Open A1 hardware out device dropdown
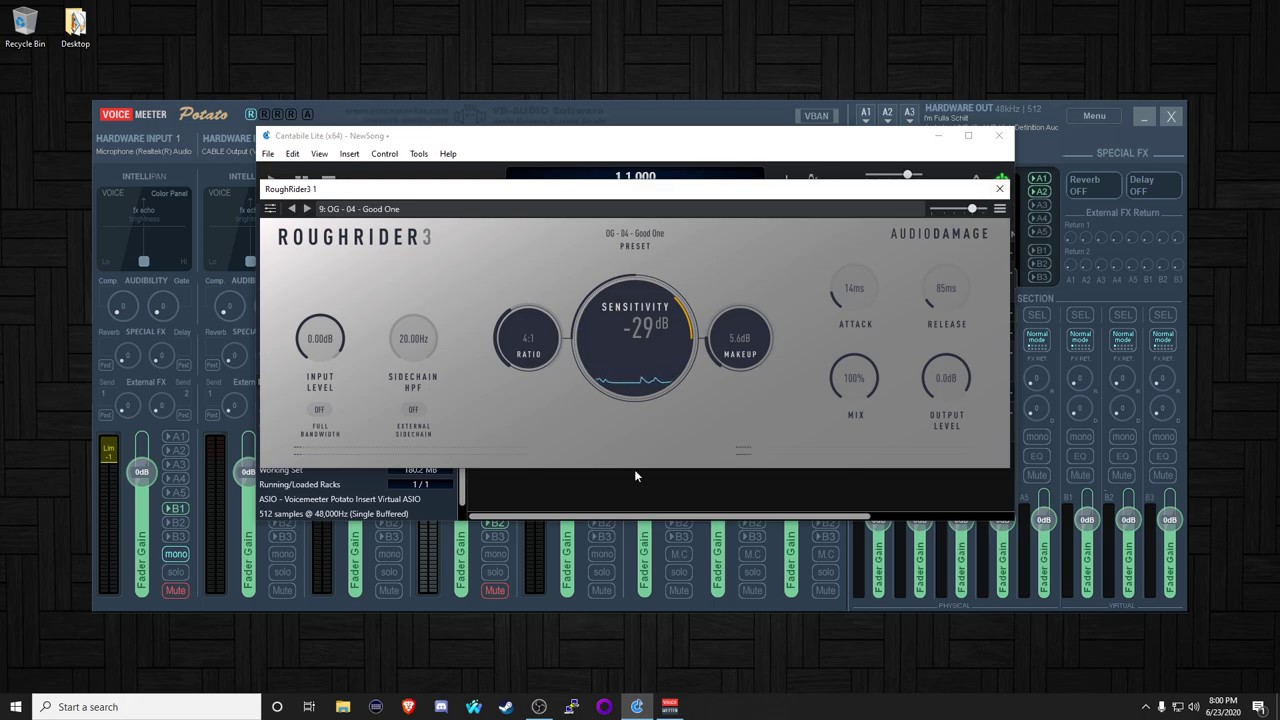 pyautogui.click(x=866, y=115)
